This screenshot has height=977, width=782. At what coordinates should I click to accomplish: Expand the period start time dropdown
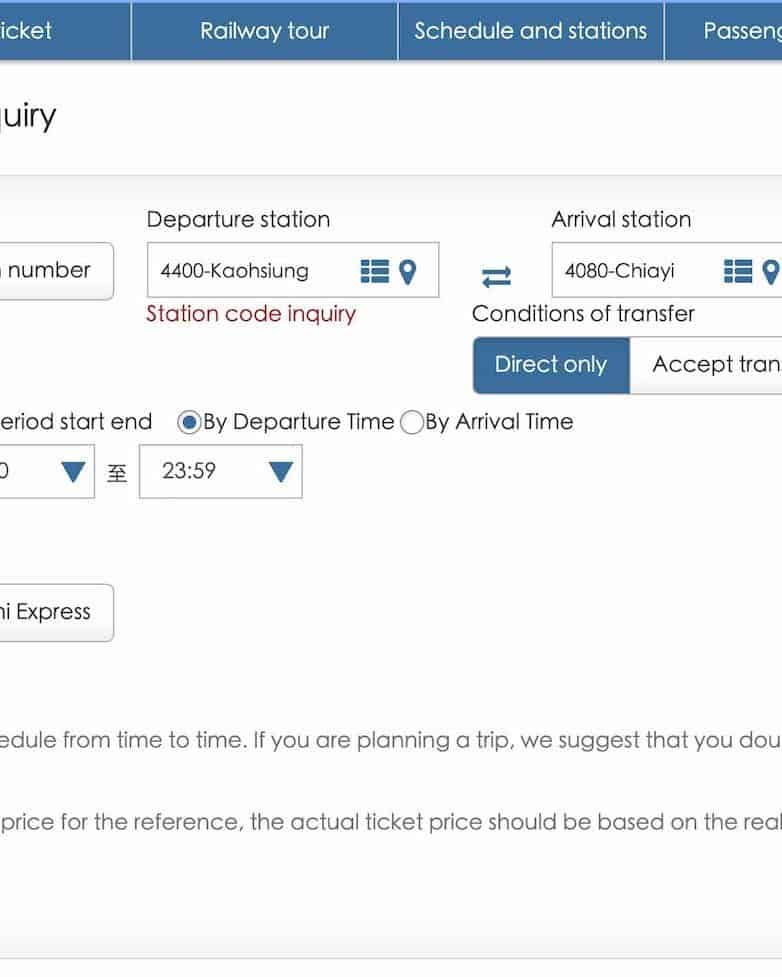(x=73, y=471)
